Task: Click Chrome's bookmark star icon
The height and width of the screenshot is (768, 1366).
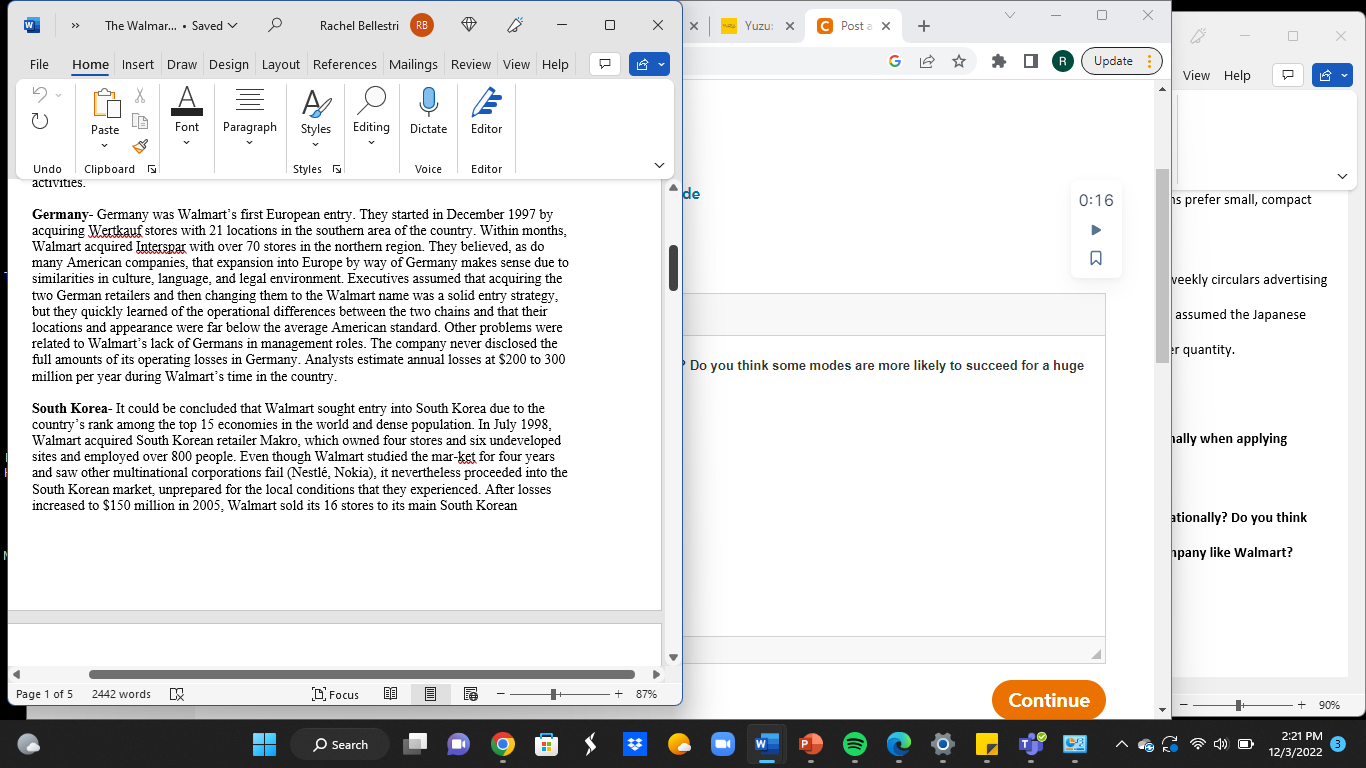Action: coord(959,61)
